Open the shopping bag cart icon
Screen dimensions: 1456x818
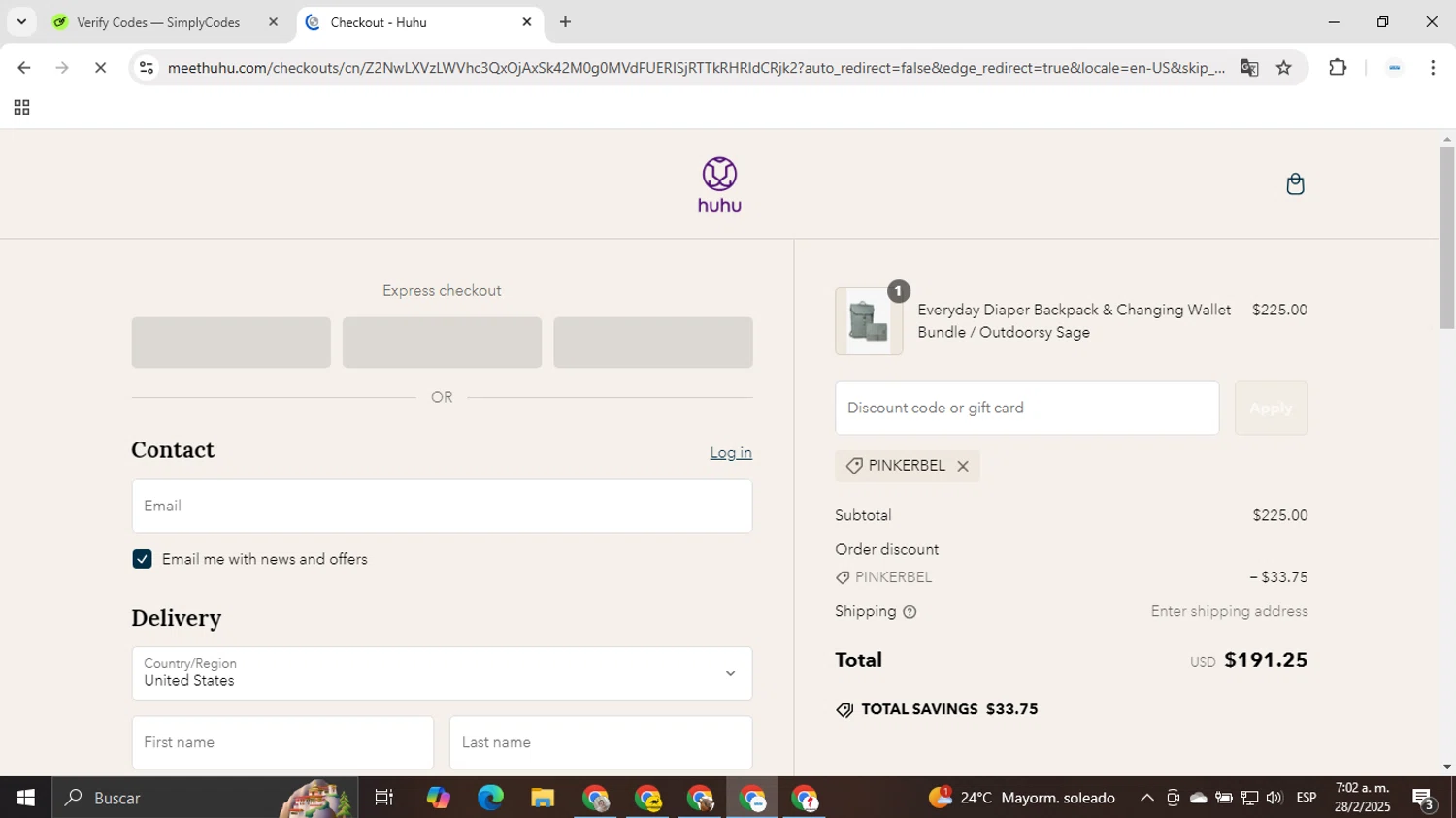point(1295,184)
